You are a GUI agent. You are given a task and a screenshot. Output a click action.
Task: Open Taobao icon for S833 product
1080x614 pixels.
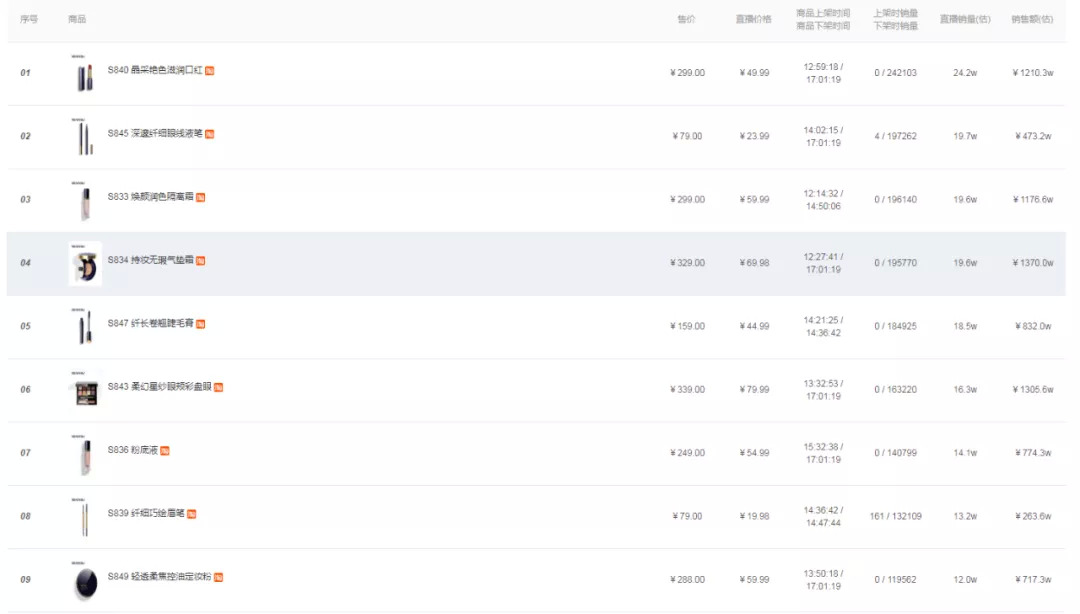coord(201,198)
